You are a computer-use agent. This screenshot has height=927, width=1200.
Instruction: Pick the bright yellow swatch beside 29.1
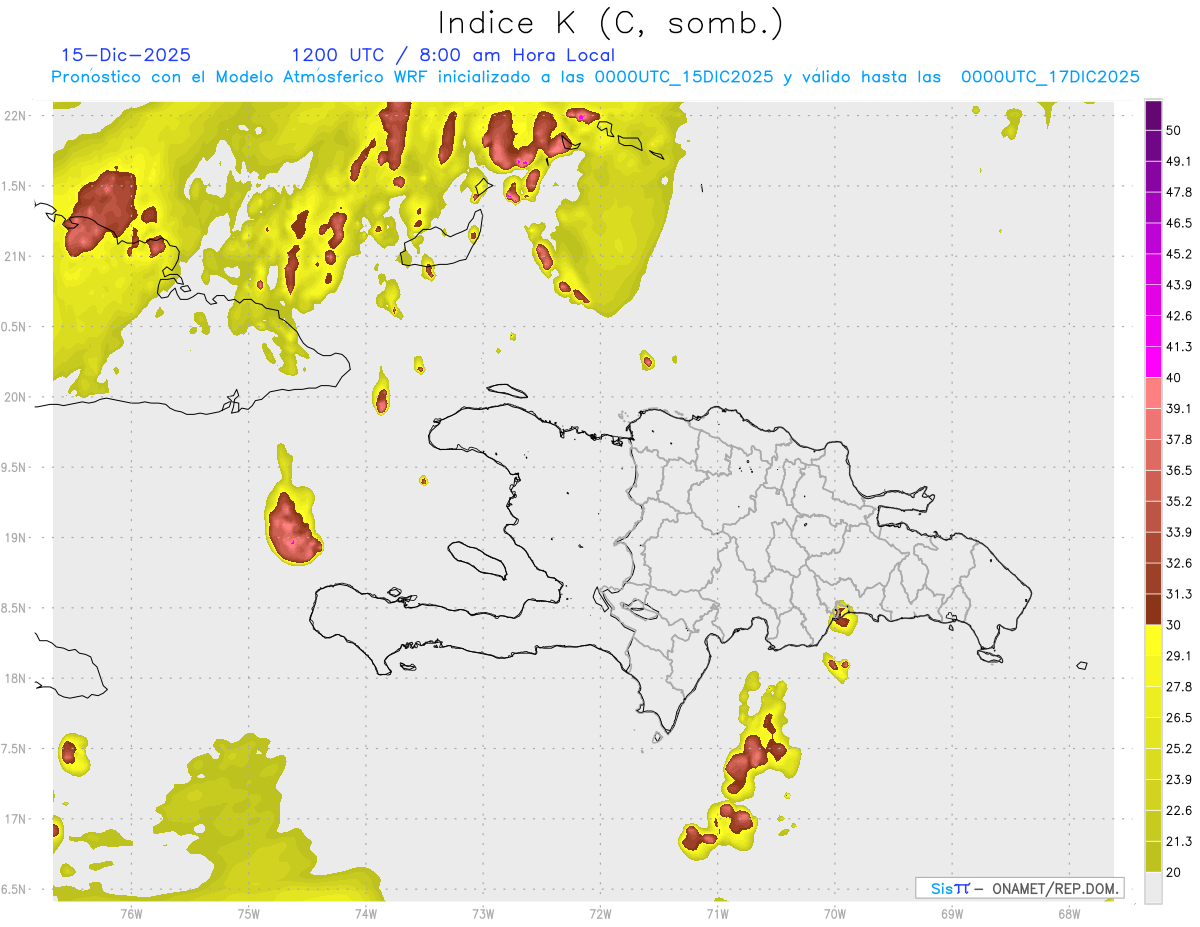point(1153,640)
